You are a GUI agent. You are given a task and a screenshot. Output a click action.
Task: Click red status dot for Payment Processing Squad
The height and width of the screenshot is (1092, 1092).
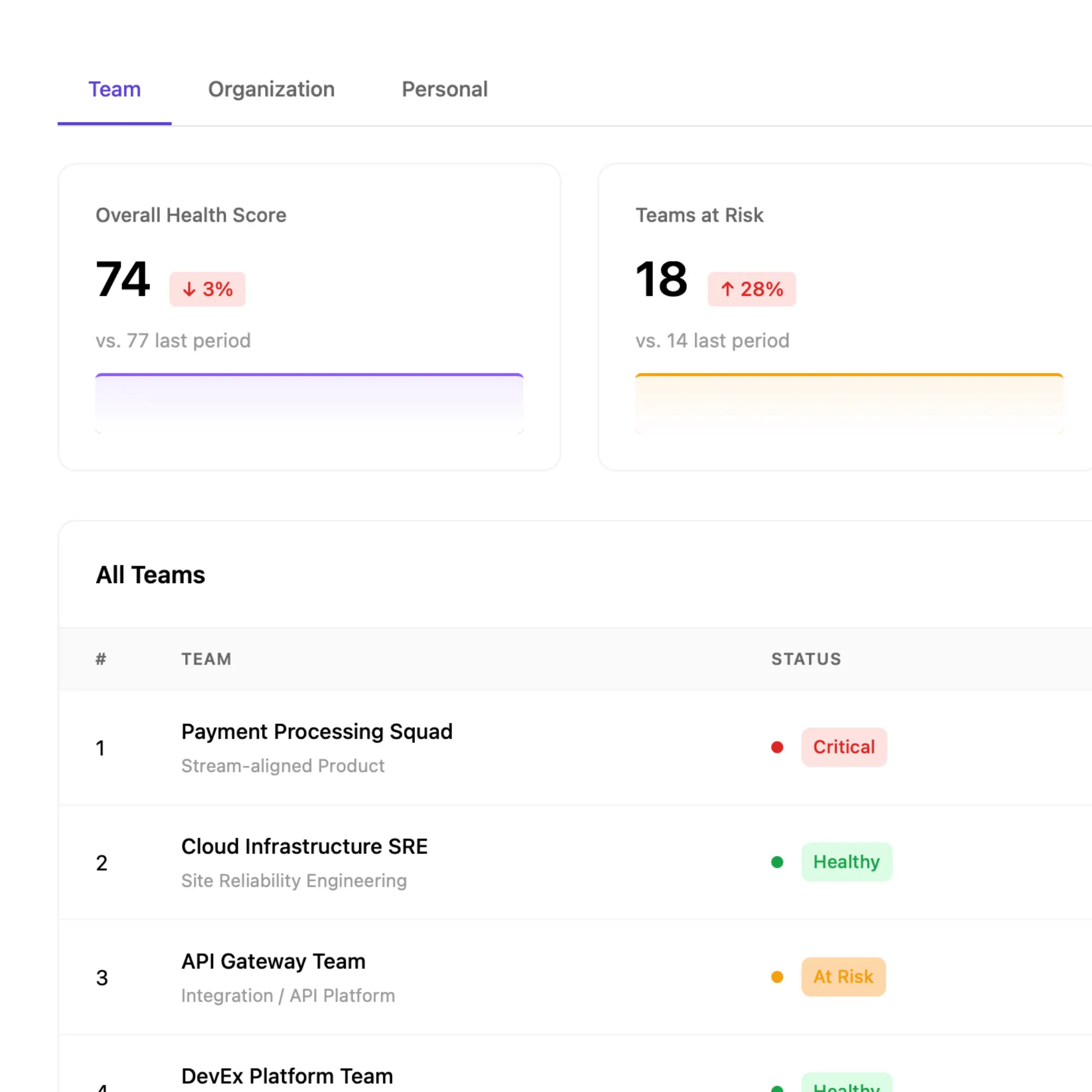(x=777, y=747)
